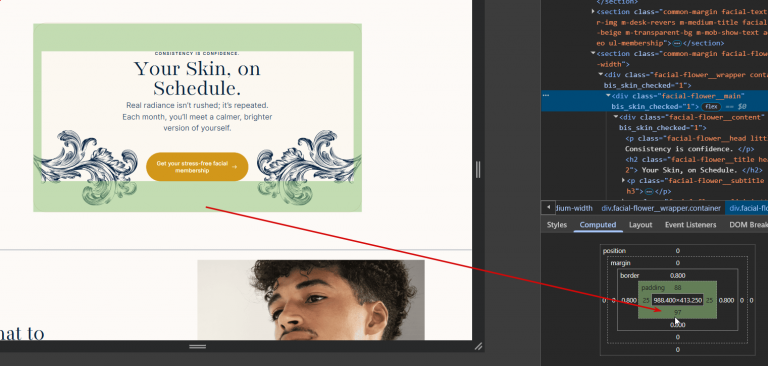Image resolution: width=768 pixels, height=366 pixels.
Task: Switch to the Styles tab
Action: [556, 225]
